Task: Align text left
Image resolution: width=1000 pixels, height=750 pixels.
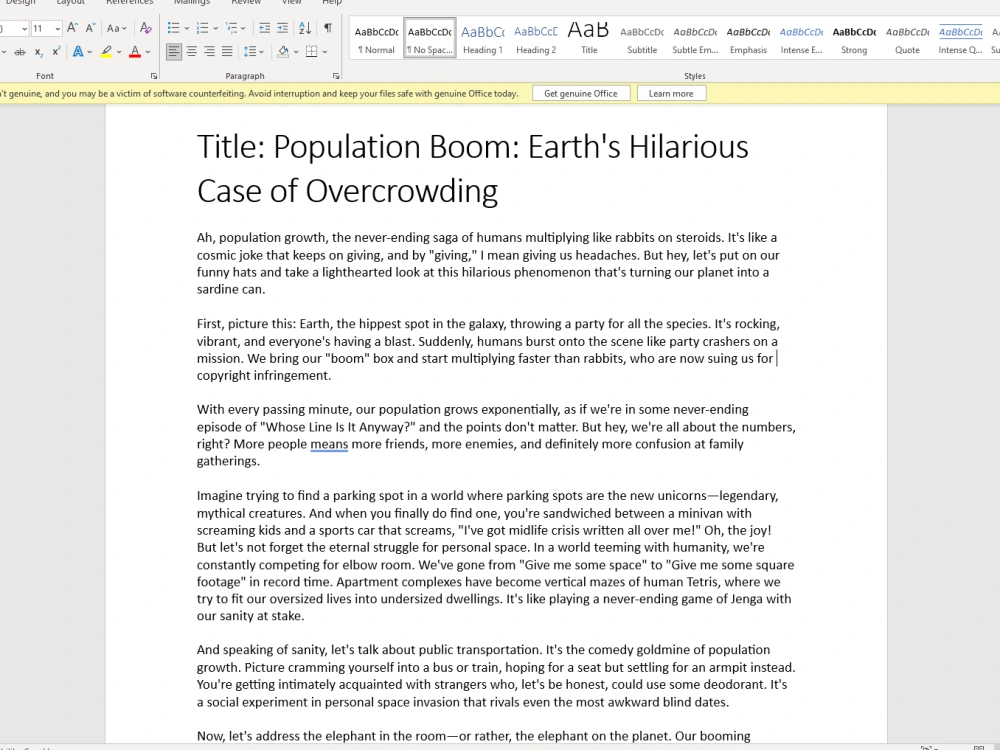Action: 173,52
